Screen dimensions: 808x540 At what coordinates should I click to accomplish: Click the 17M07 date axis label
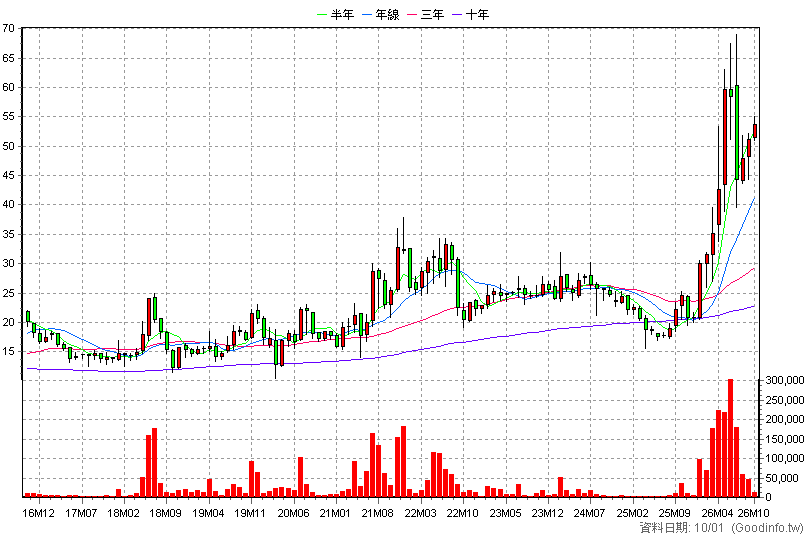coord(81,513)
